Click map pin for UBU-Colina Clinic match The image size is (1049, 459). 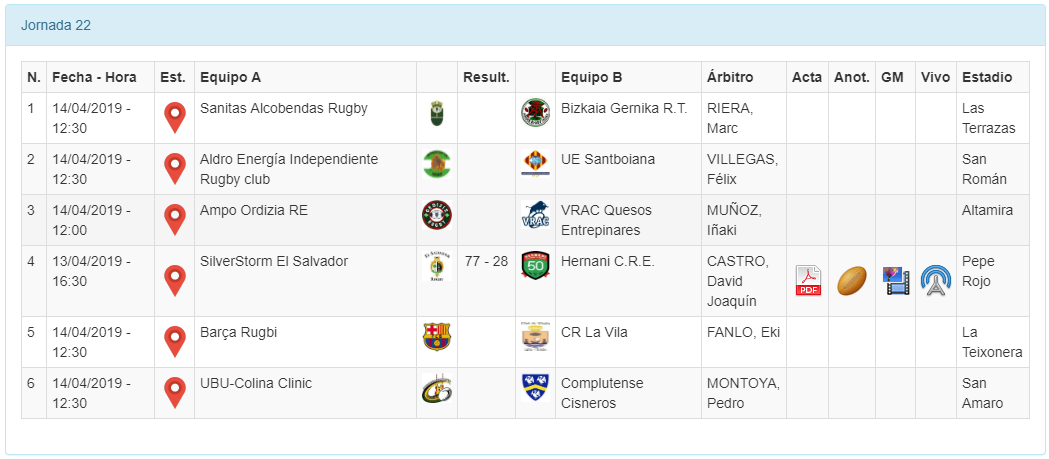click(x=175, y=393)
